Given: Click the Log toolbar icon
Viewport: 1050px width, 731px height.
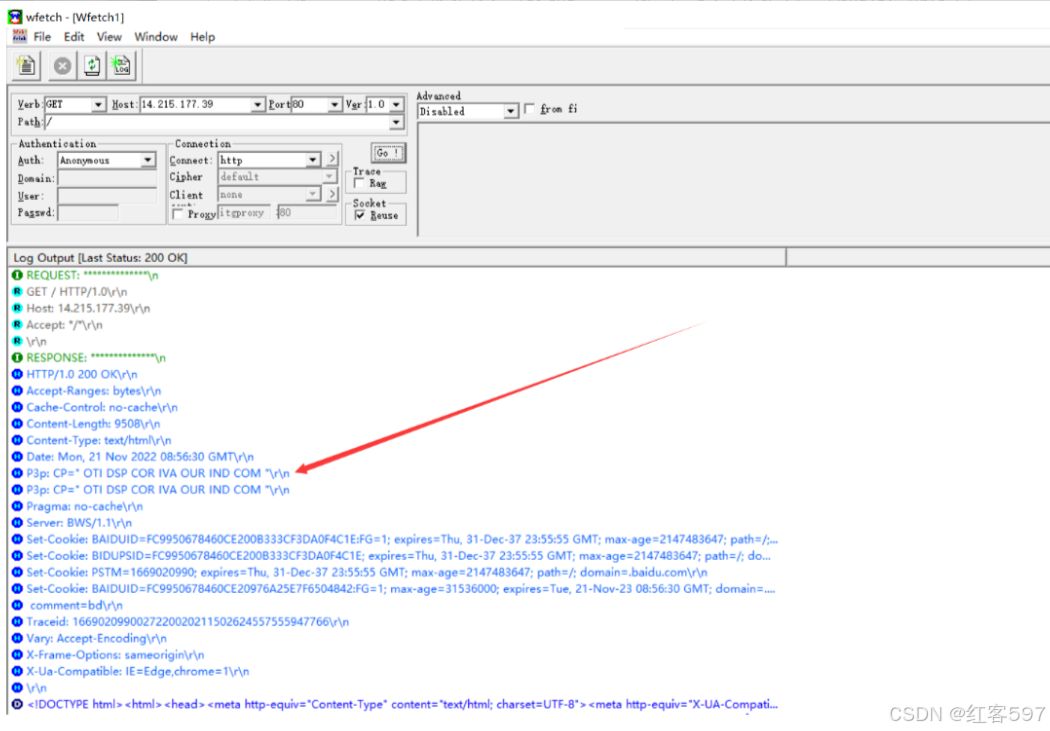Looking at the screenshot, I should (121, 66).
